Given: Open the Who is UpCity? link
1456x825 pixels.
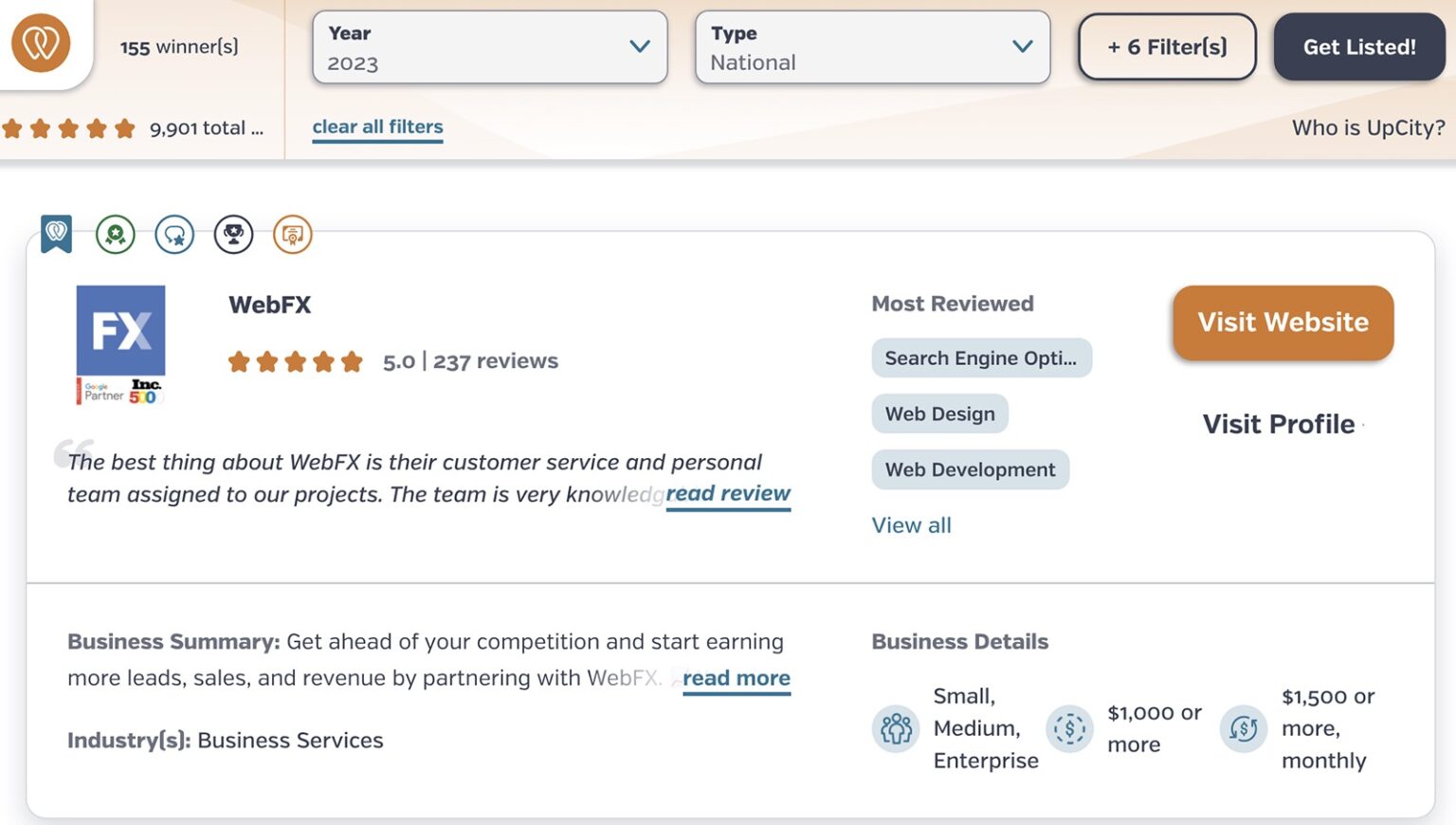Looking at the screenshot, I should click(1369, 128).
